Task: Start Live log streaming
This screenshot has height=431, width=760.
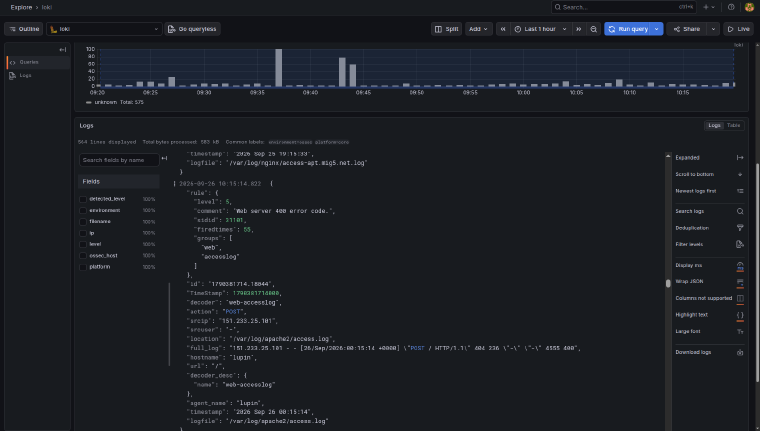Action: (739, 29)
